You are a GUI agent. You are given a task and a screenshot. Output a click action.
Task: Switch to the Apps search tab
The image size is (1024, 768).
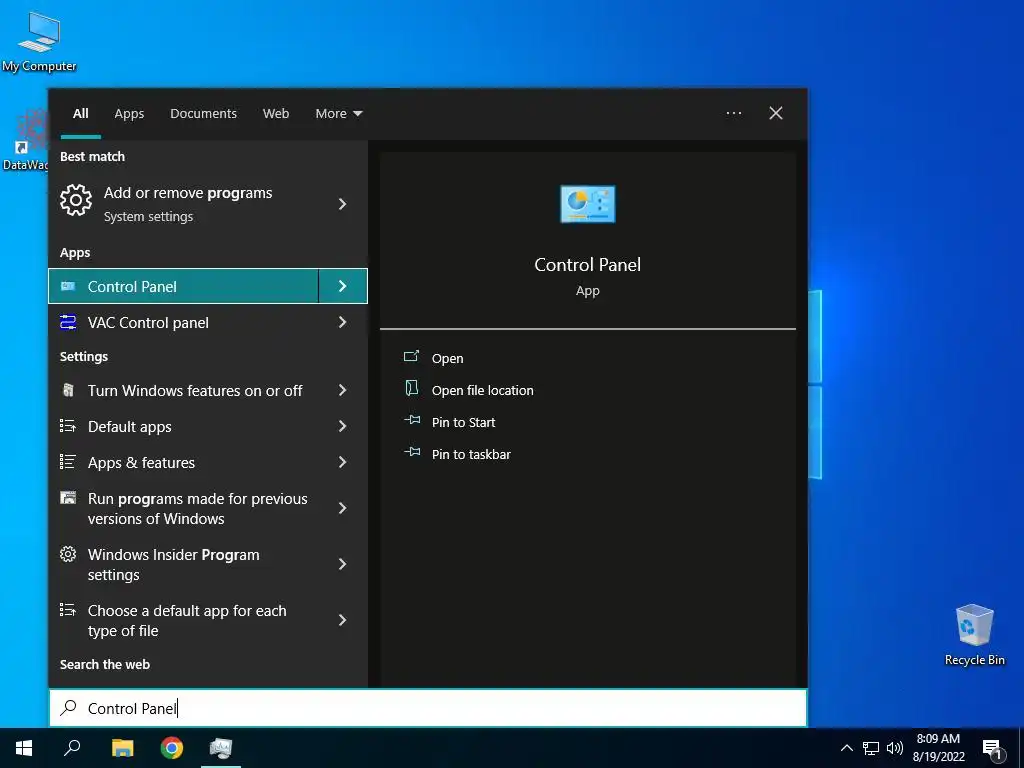coord(129,114)
